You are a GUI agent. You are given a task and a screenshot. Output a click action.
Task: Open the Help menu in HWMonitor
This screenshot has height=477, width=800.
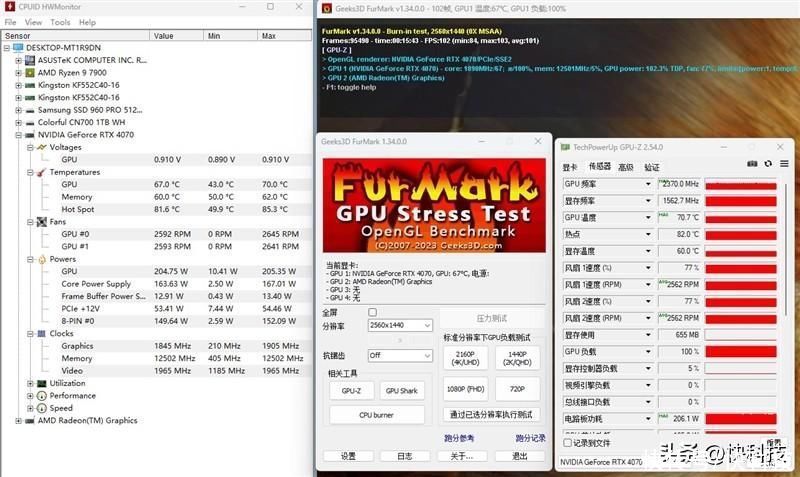[87, 22]
